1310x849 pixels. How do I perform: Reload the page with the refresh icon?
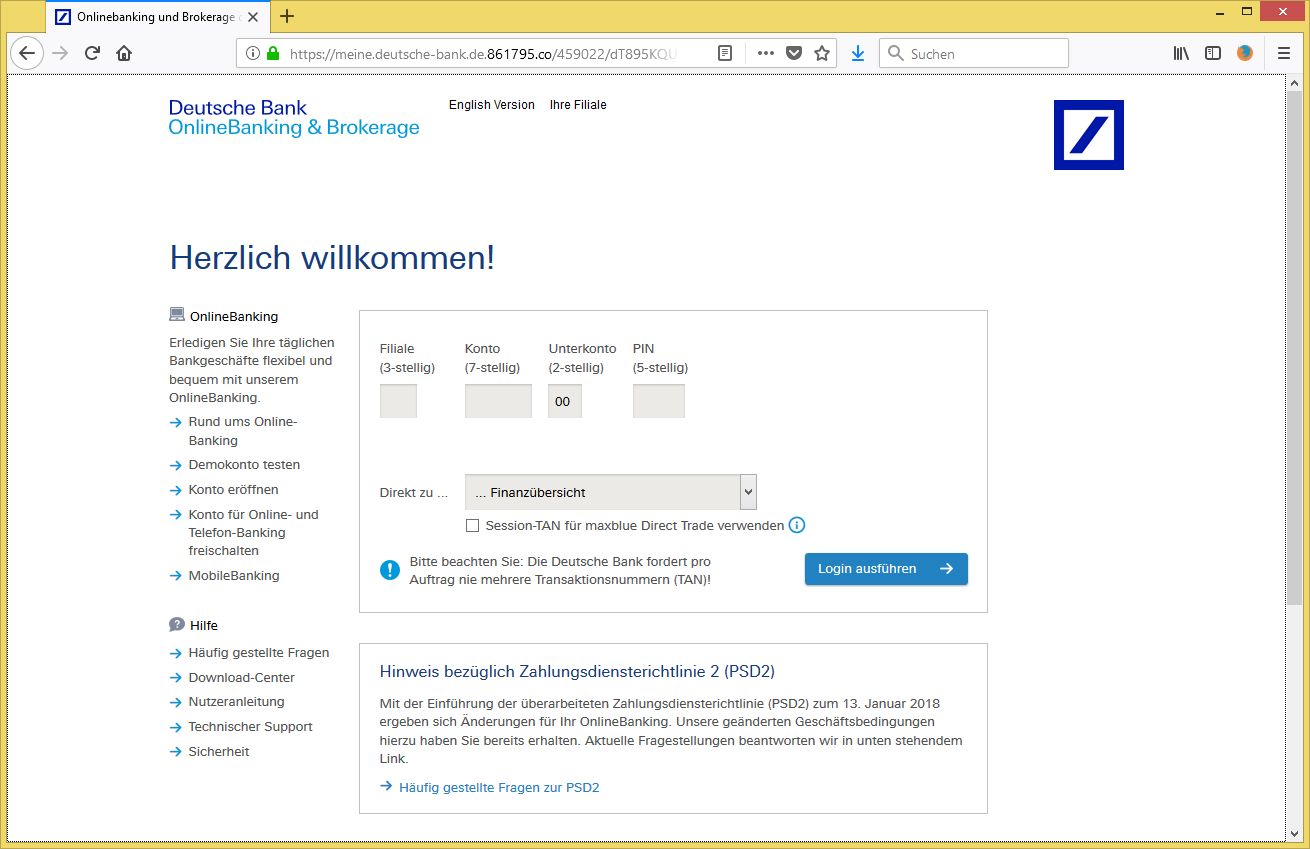click(92, 54)
